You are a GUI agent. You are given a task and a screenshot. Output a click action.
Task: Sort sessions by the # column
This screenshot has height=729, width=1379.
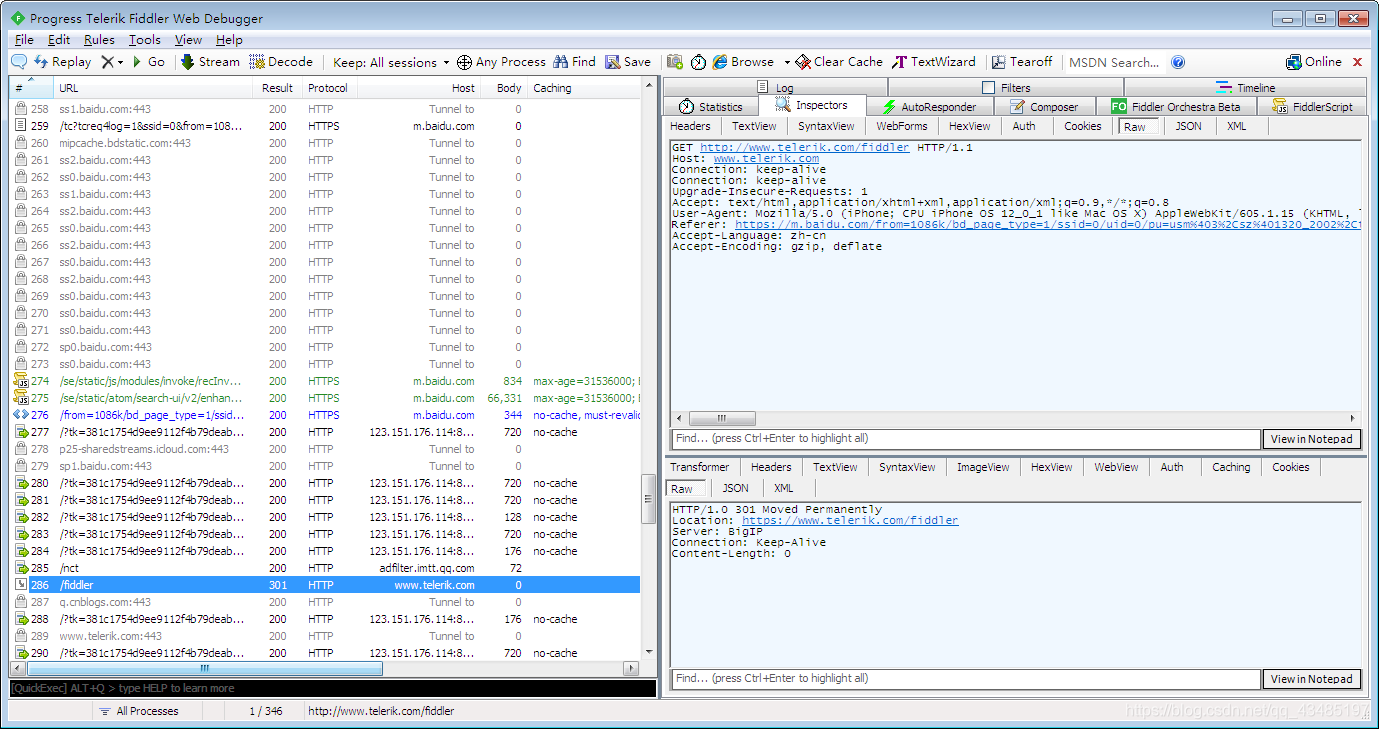coord(31,88)
